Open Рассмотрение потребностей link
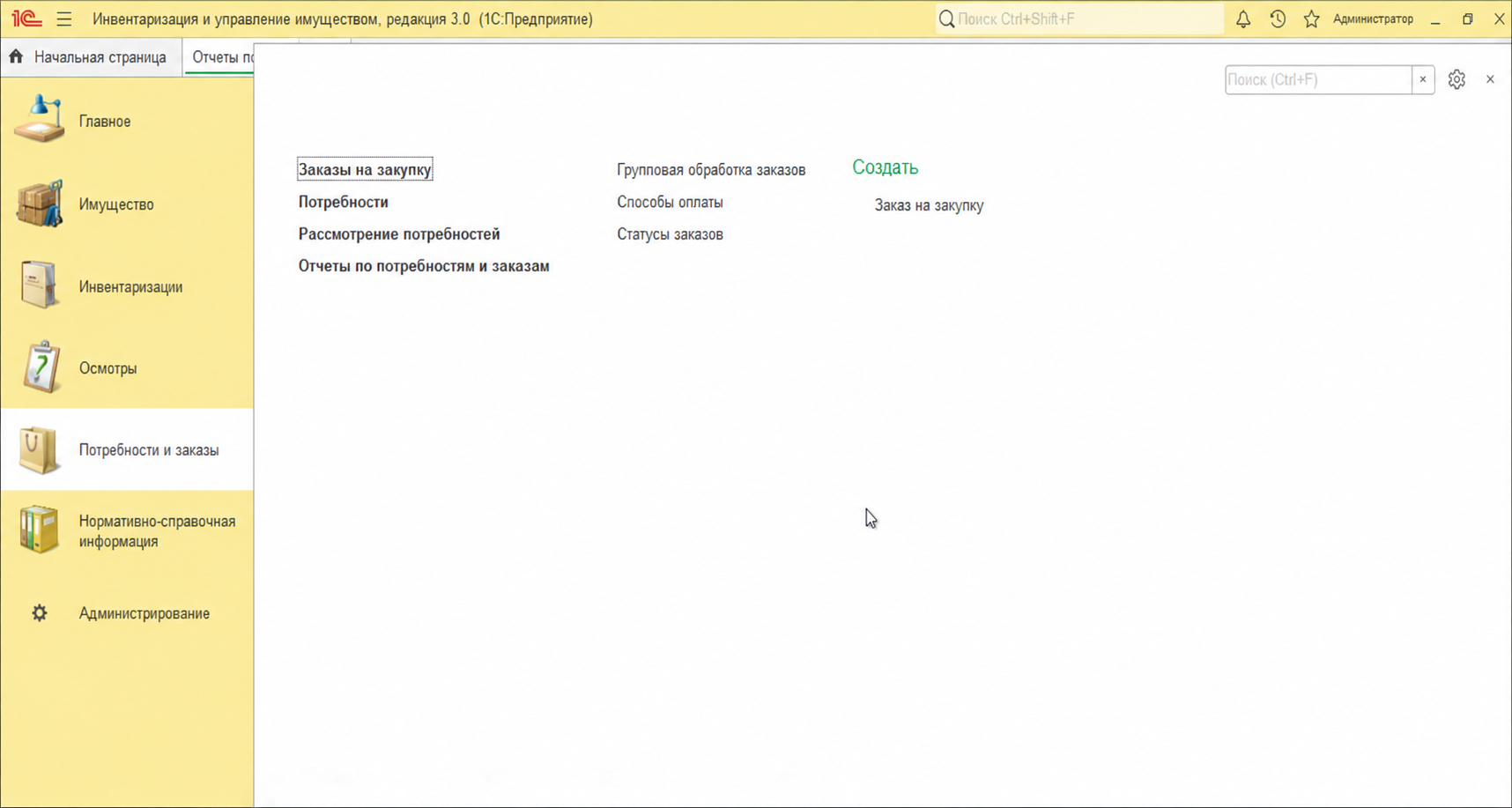The image size is (1512, 808). tap(399, 234)
